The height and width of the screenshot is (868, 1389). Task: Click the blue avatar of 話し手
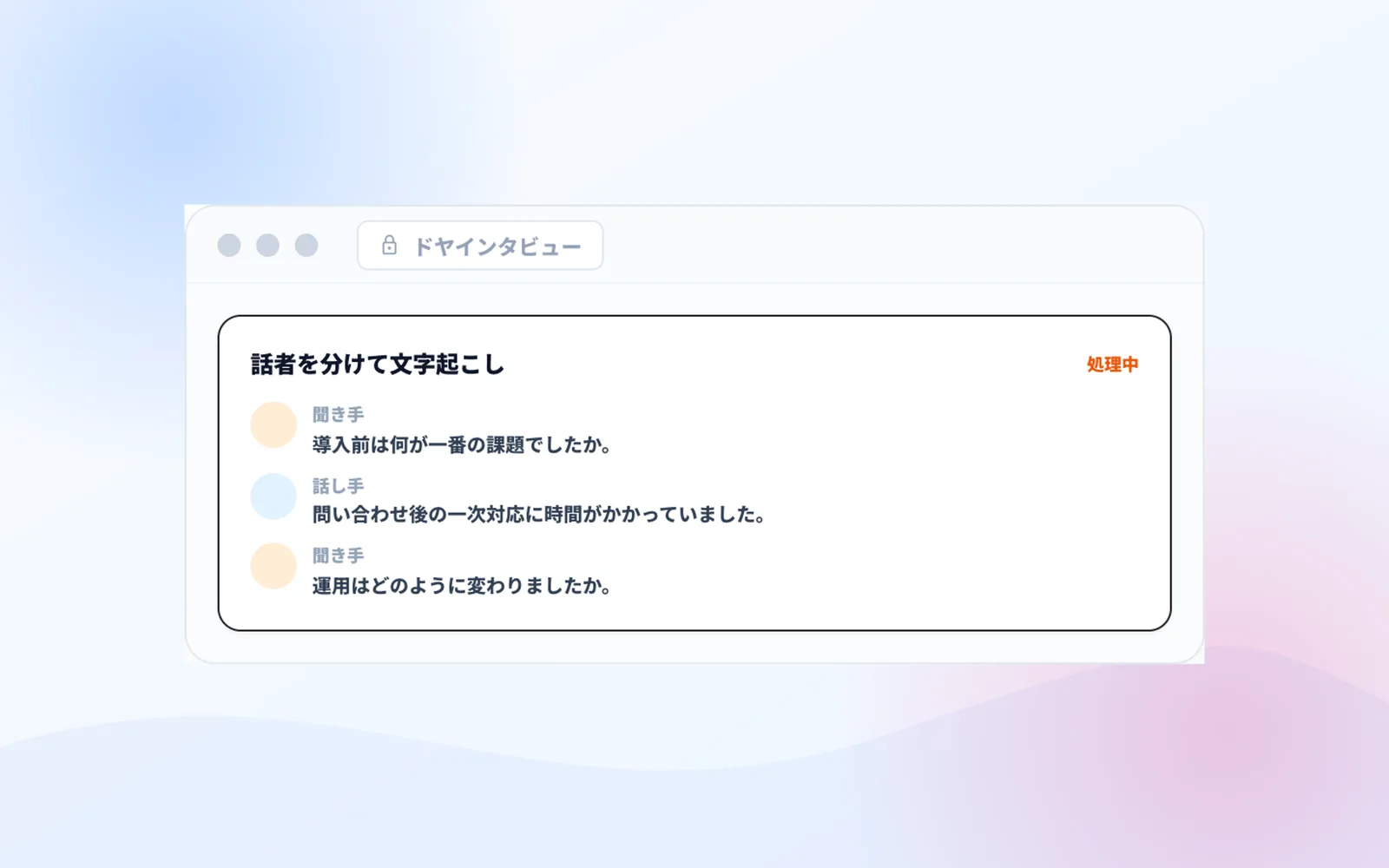click(x=273, y=496)
